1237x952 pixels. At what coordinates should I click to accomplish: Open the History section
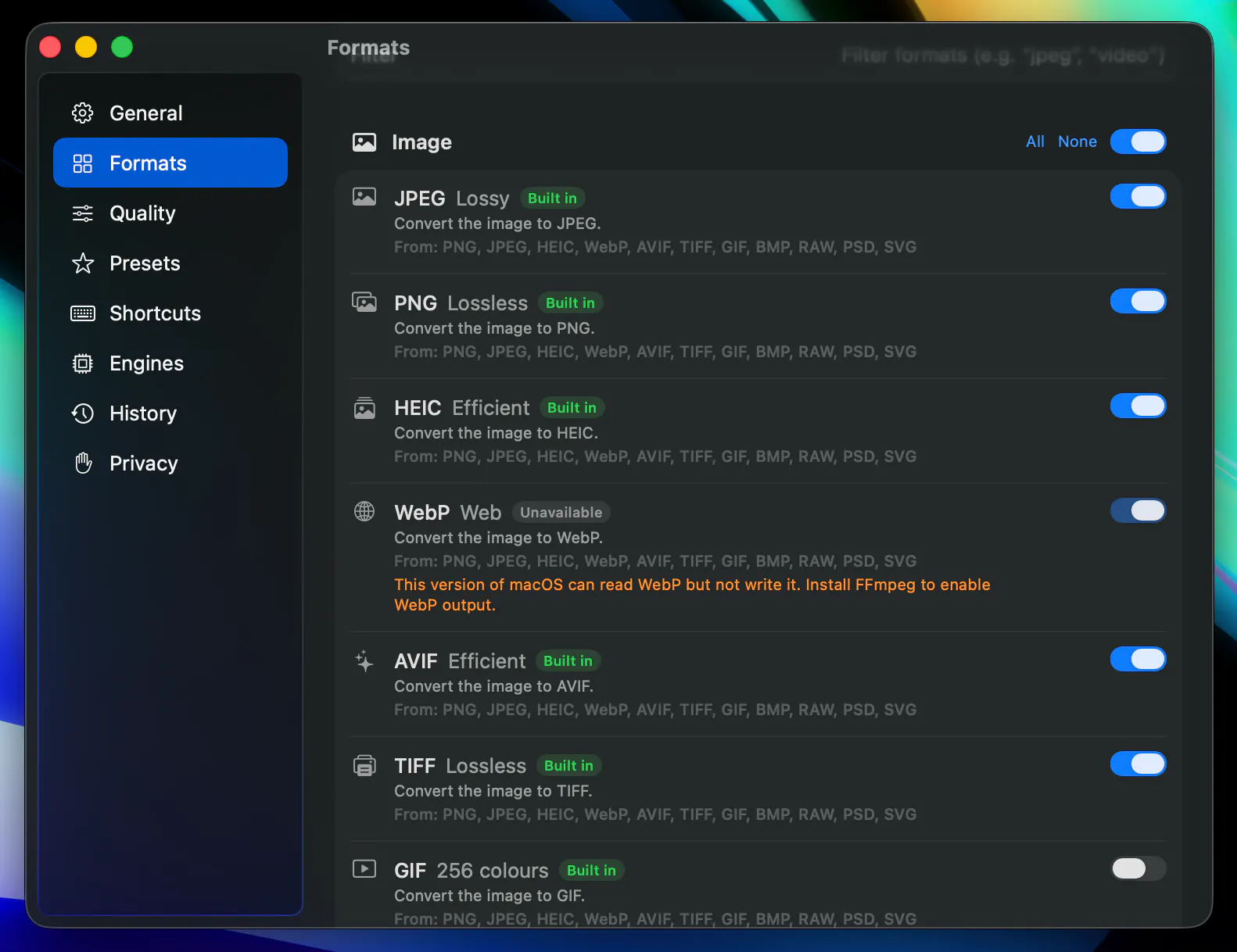click(x=170, y=413)
